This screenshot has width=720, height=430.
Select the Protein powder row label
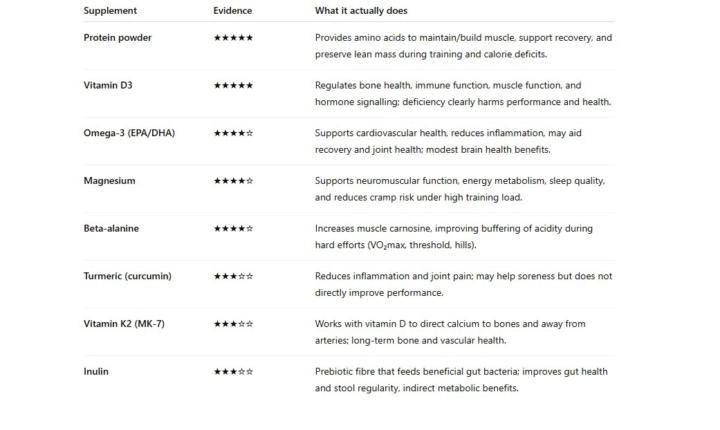[x=119, y=37]
